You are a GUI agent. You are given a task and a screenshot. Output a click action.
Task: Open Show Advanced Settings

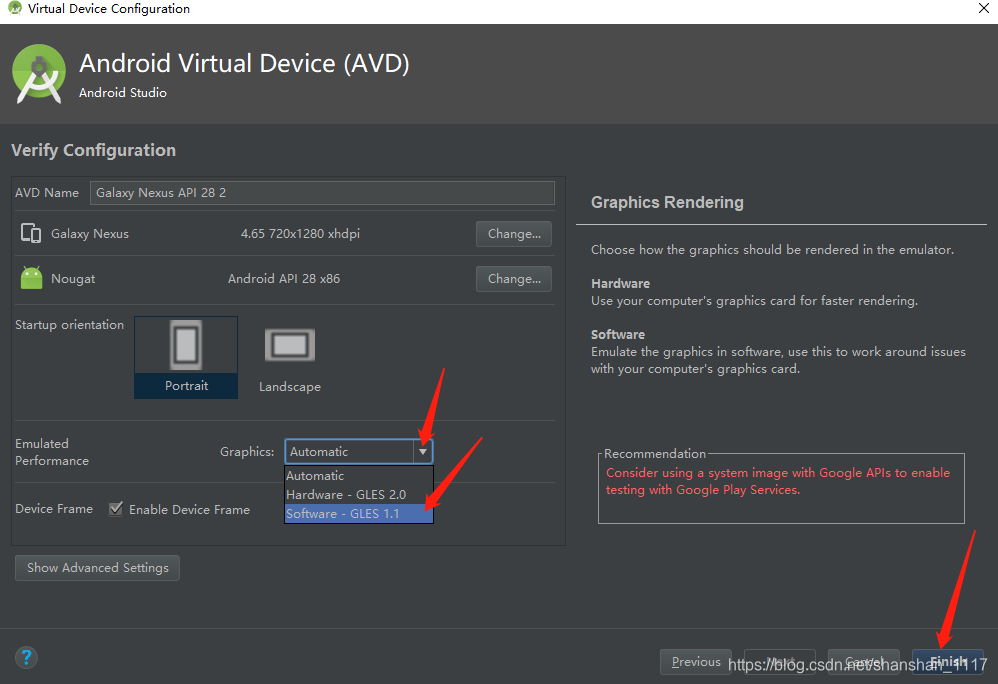click(97, 568)
